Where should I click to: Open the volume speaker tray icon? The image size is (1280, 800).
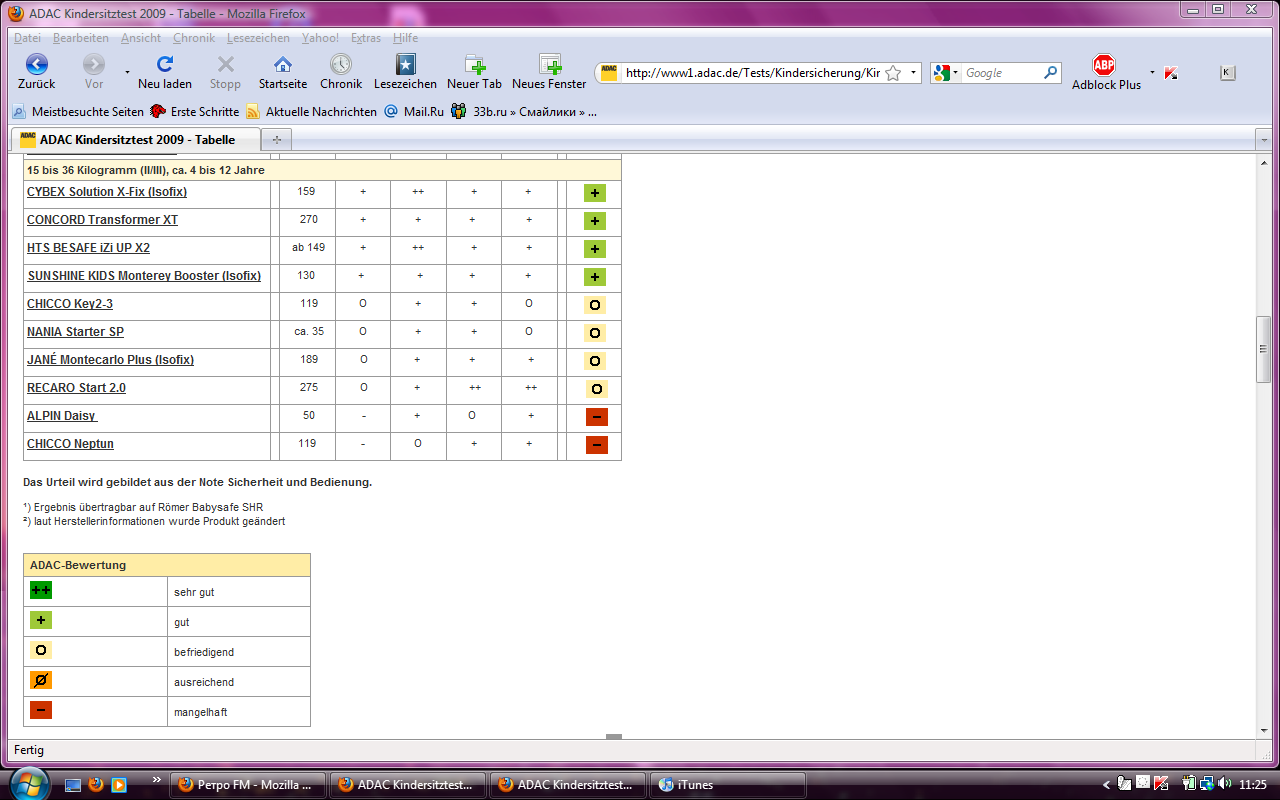pos(1226,785)
